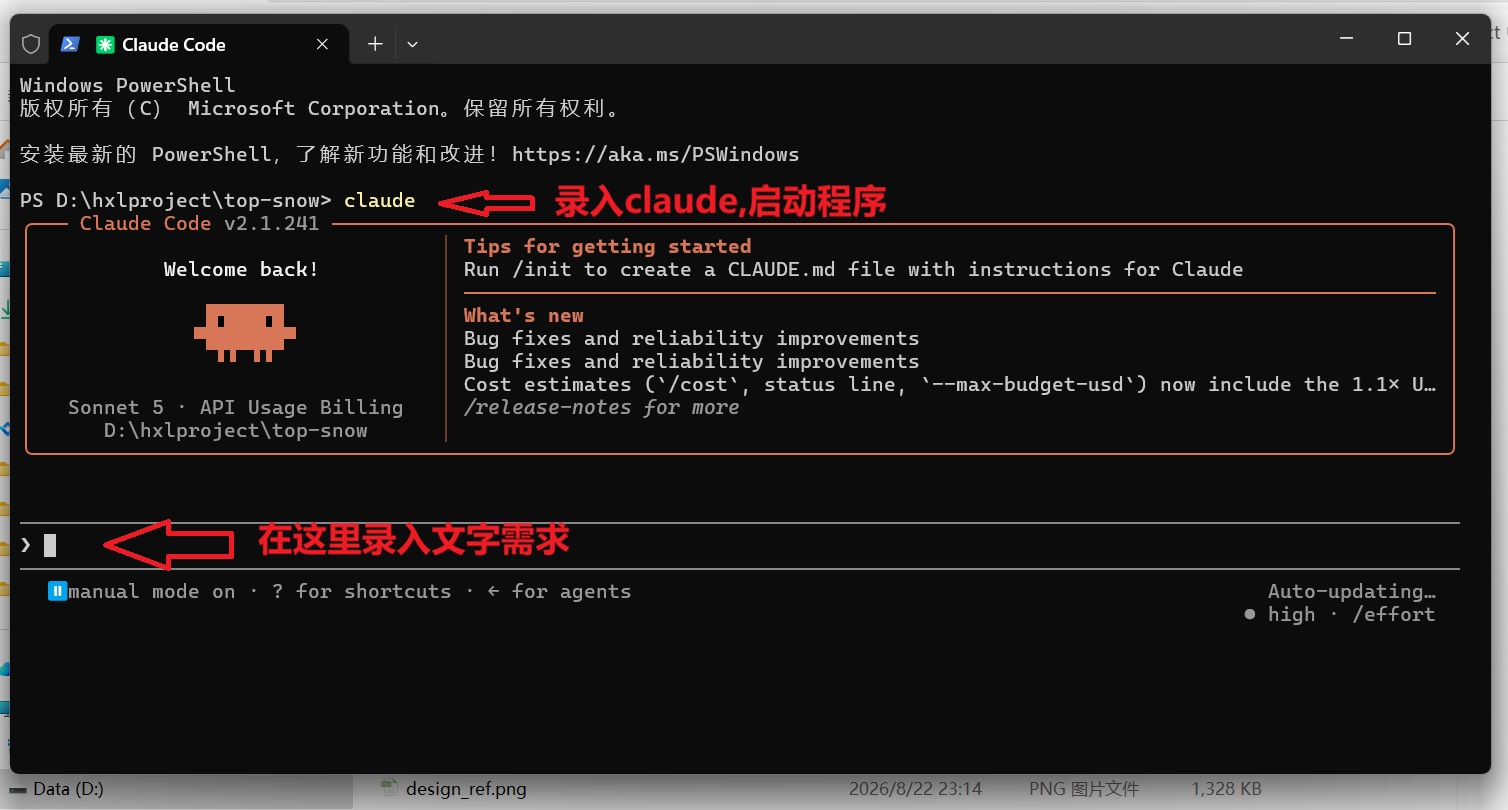The height and width of the screenshot is (810, 1508).
Task: Click the "Auto-updating…" status
Action: [x=1352, y=592]
